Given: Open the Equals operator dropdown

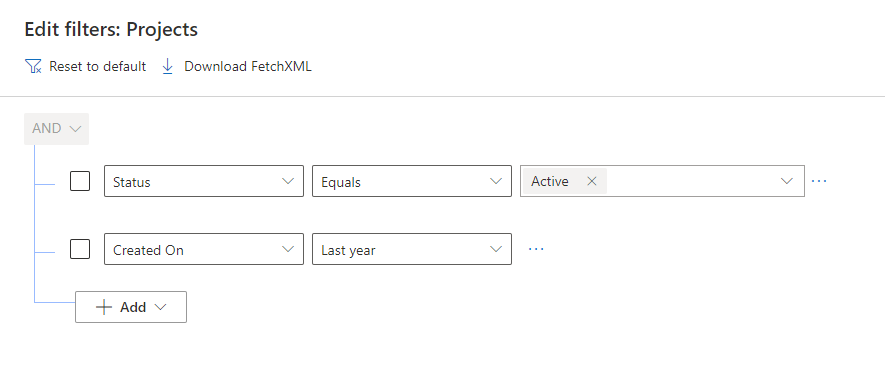Looking at the screenshot, I should [x=412, y=181].
